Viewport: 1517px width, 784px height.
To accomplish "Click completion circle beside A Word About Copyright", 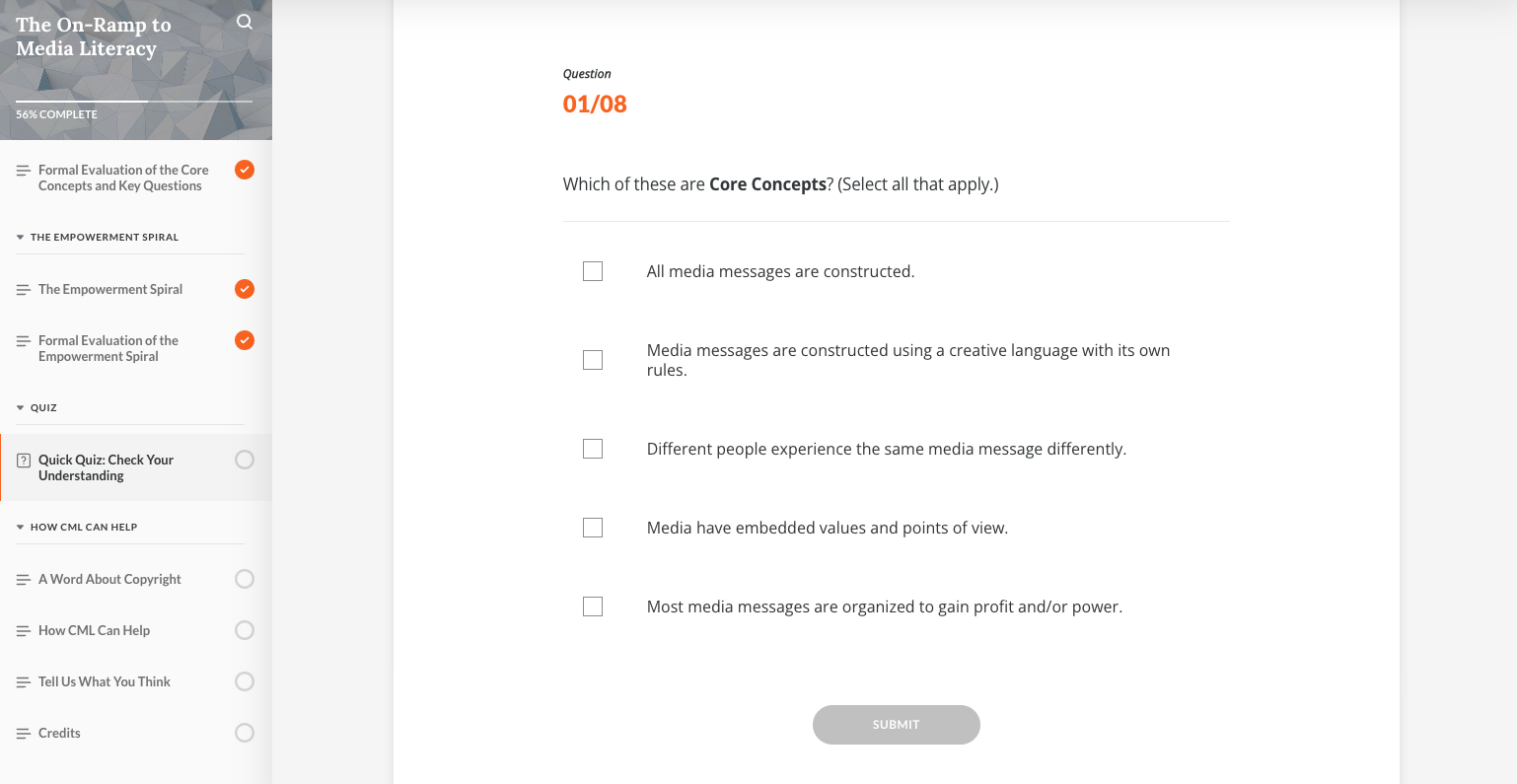I will (245, 579).
